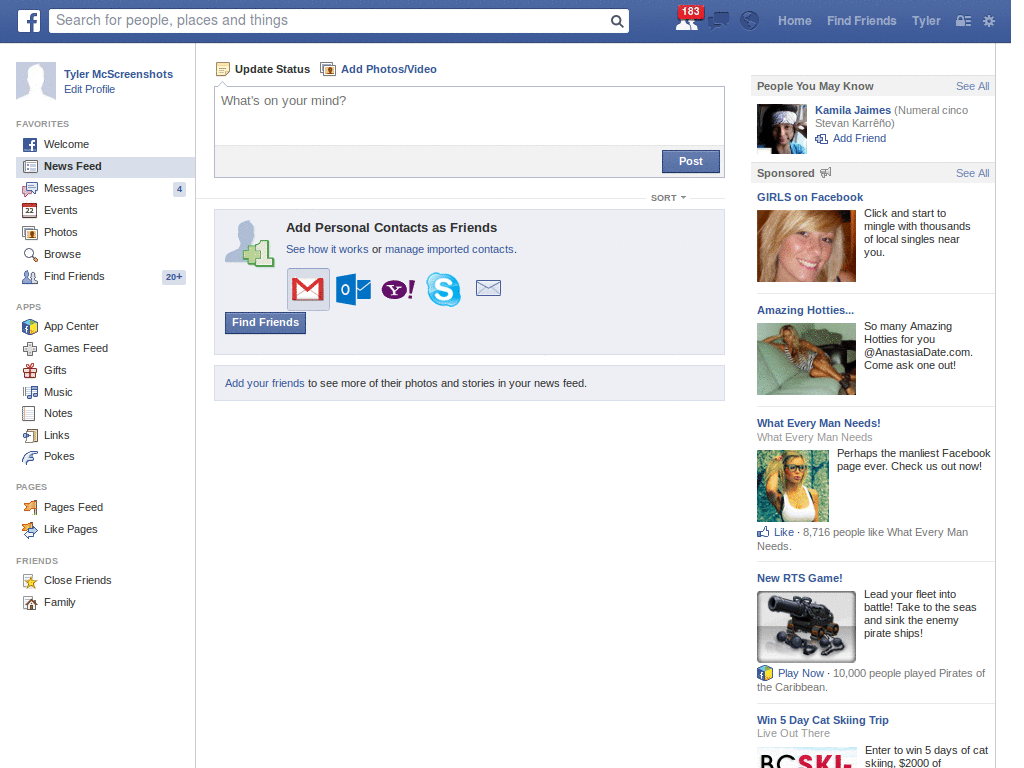The width and height of the screenshot is (1024, 768).
Task: Click Add Friend for Kamila Jaimes
Action: 851,138
